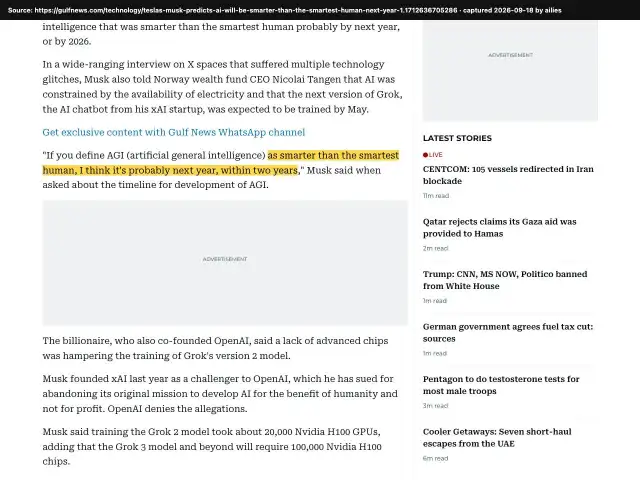Click the '2m read' label under Qatar story
The image size is (640, 480).
click(x=436, y=248)
